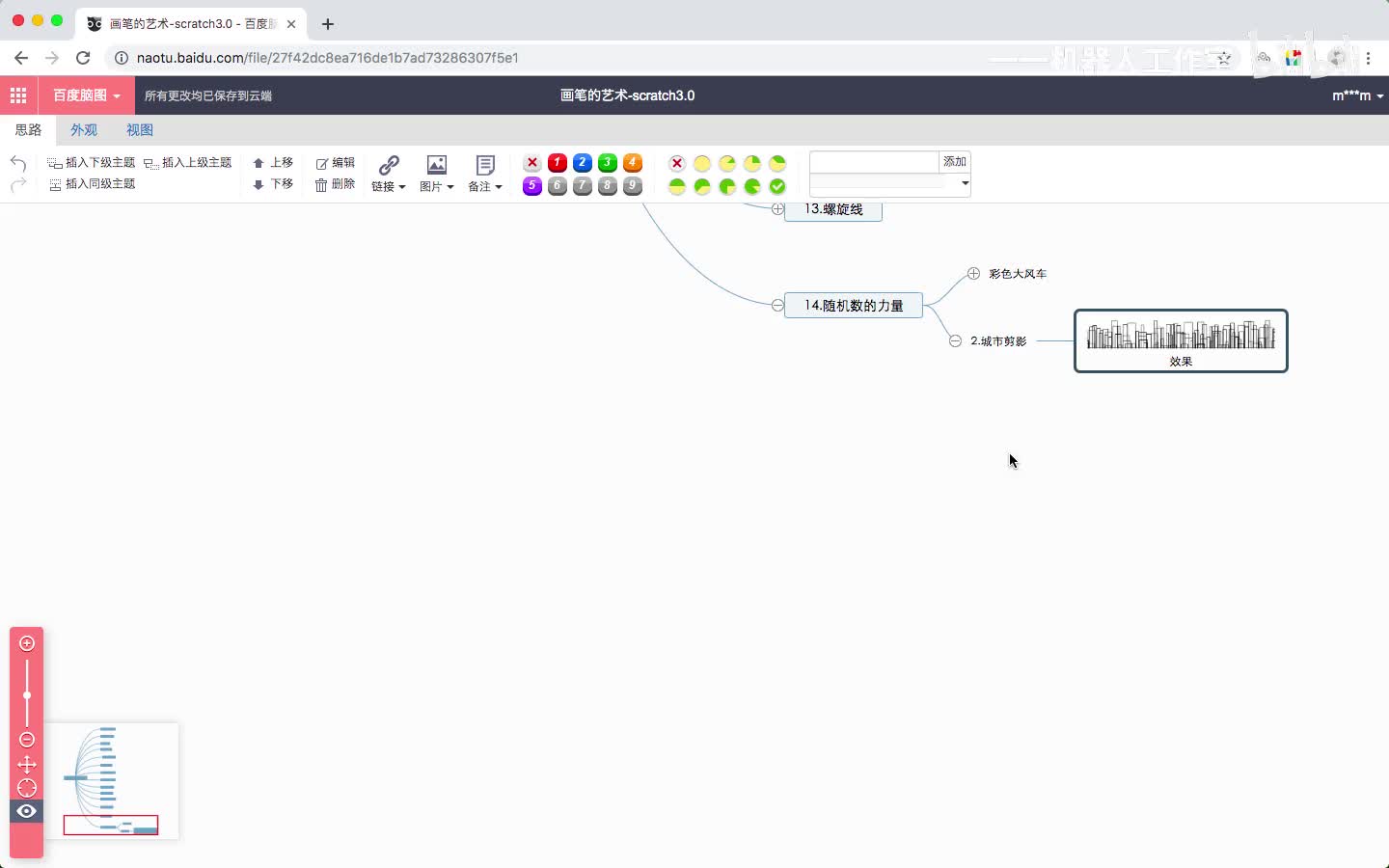This screenshot has width=1389, height=868.
Task: Set progress to five-eighths pie
Action: 702,186
